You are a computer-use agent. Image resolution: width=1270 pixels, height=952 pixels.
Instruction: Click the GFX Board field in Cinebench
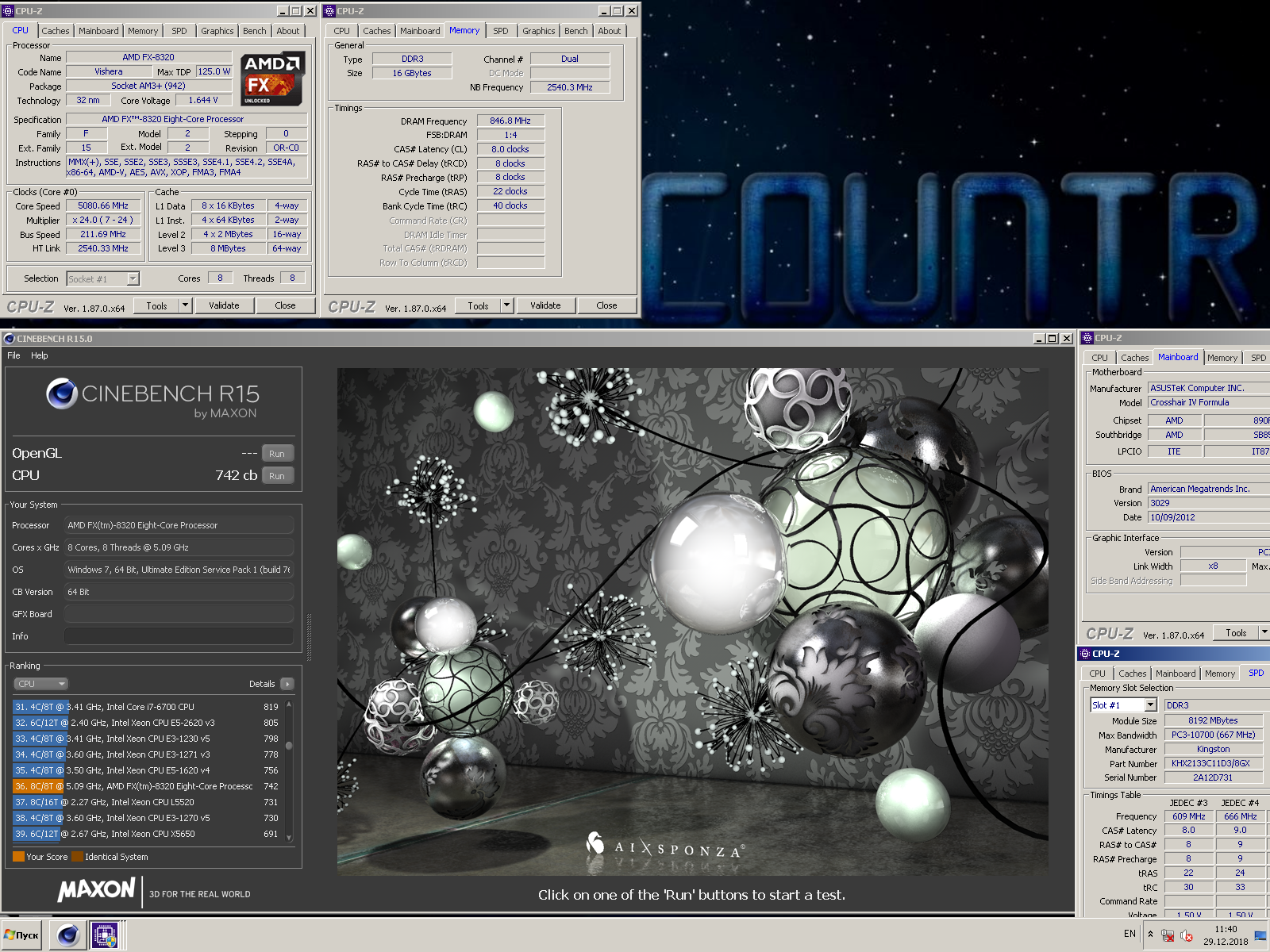click(179, 614)
